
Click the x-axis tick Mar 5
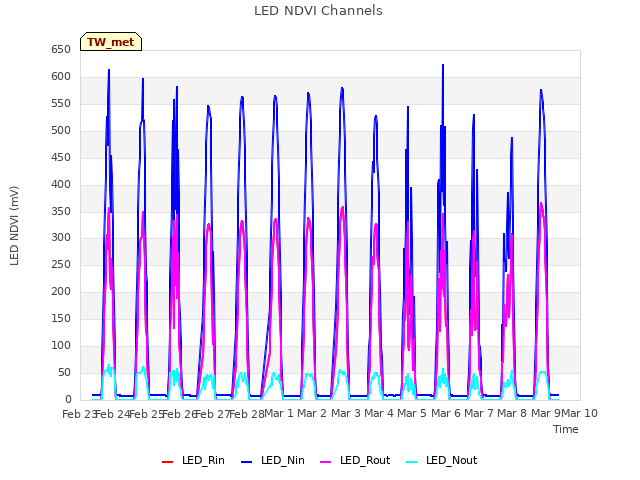(412, 413)
